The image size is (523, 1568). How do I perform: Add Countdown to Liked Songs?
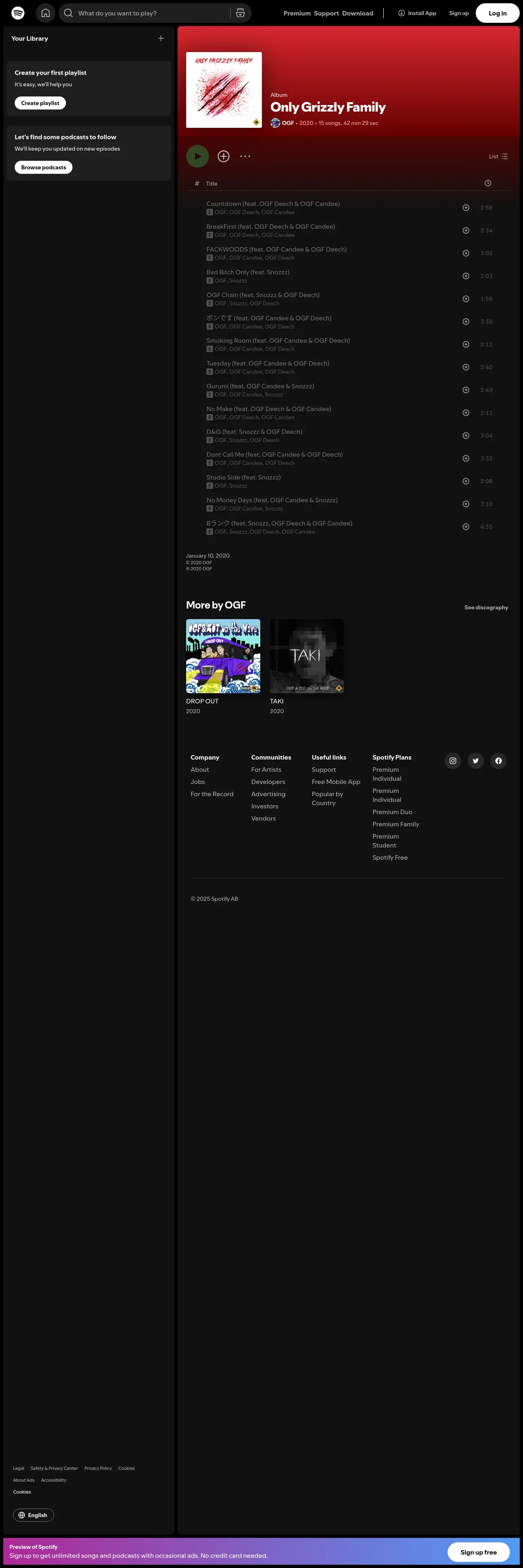pyautogui.click(x=466, y=208)
